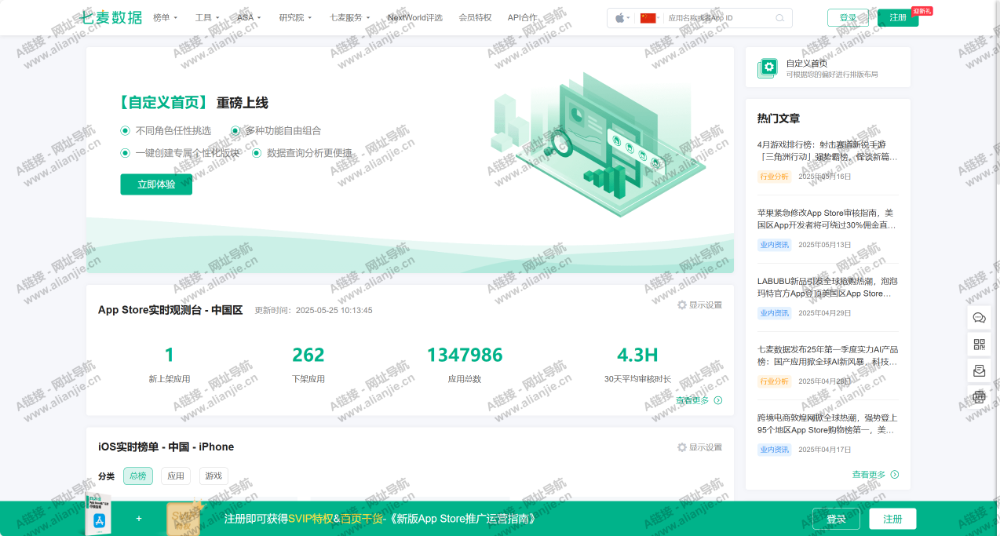Select the 总榜 category tab
This screenshot has width=1000, height=536.
pyautogui.click(x=138, y=476)
